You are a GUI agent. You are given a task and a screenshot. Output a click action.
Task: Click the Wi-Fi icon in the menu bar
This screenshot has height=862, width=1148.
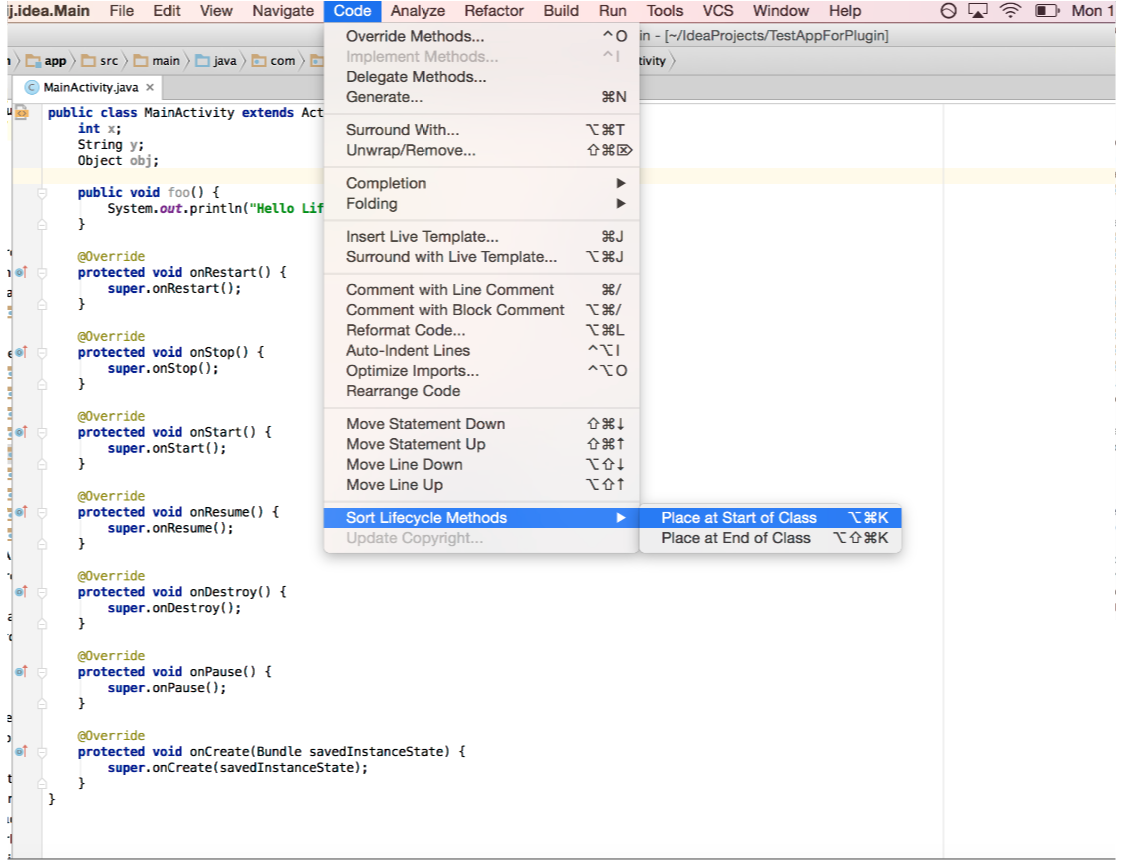1010,11
